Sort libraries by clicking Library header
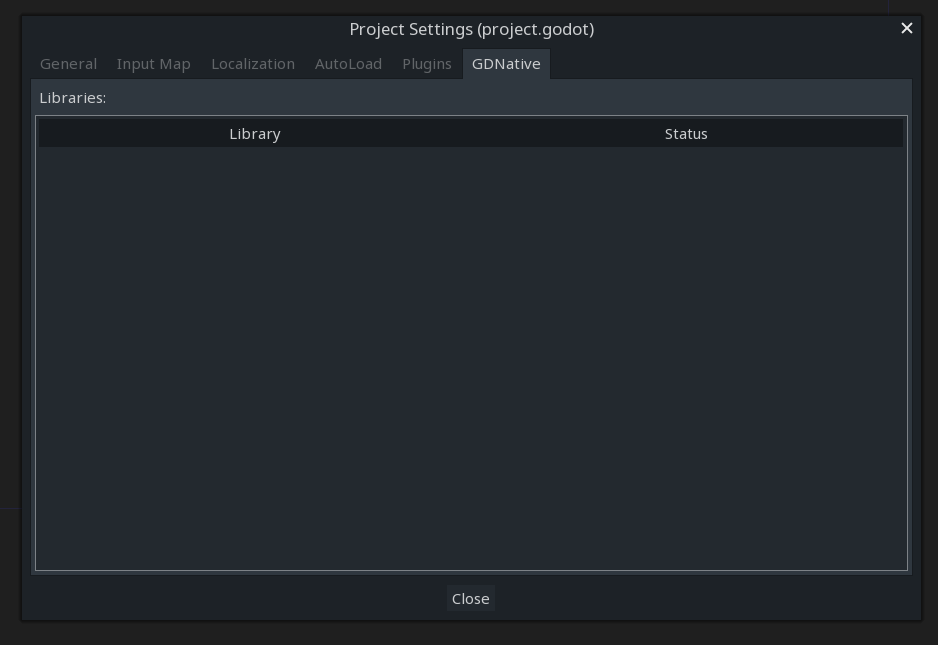Image resolution: width=938 pixels, height=645 pixels. (254, 133)
